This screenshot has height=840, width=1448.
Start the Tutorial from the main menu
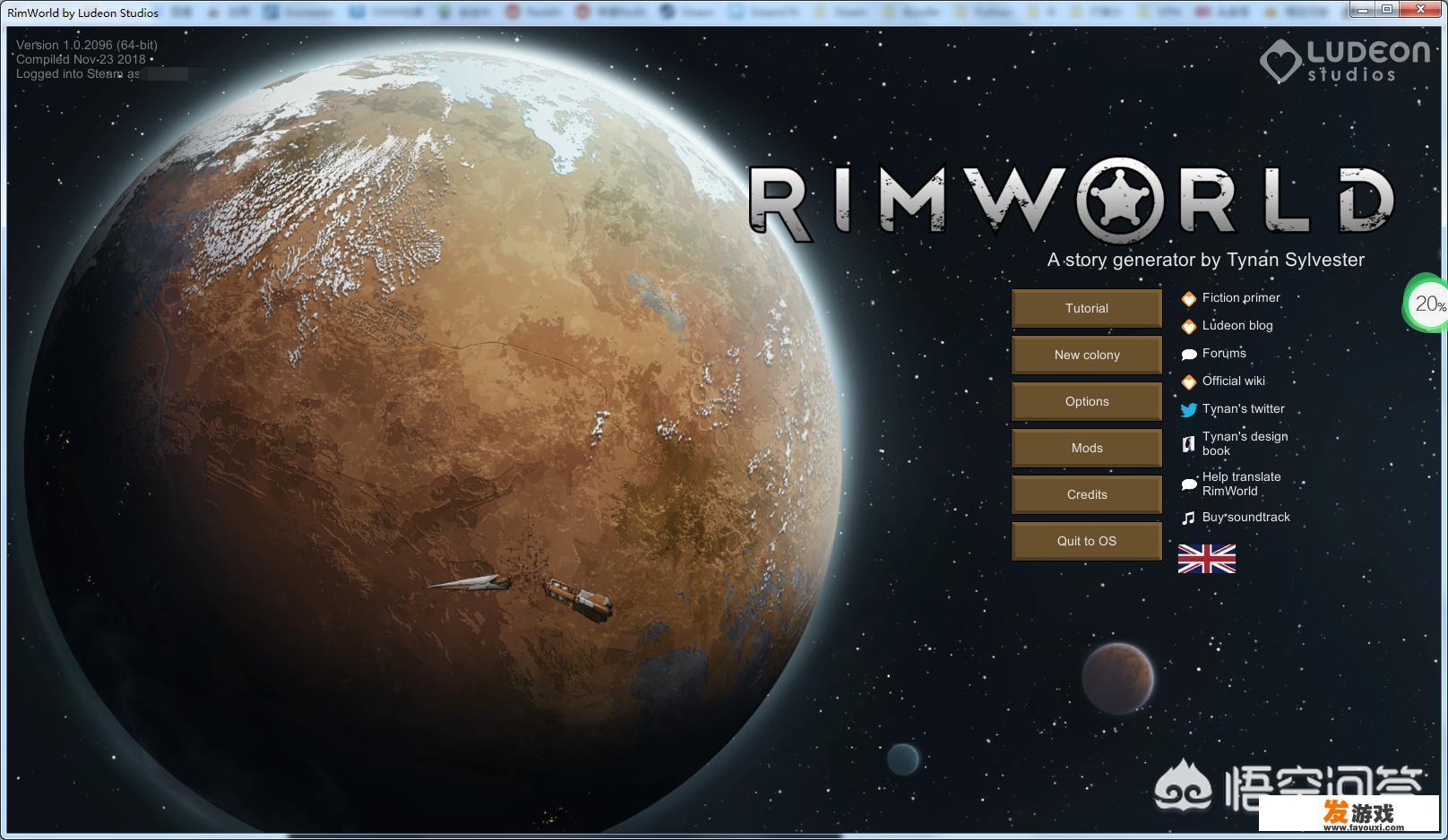(1087, 308)
